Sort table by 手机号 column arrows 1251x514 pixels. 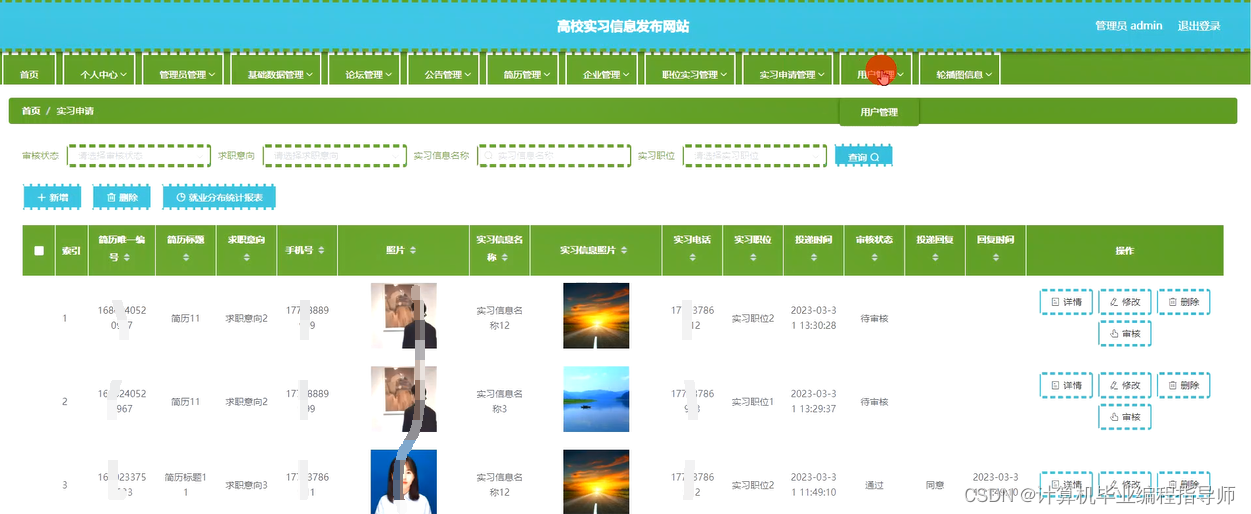coord(321,250)
